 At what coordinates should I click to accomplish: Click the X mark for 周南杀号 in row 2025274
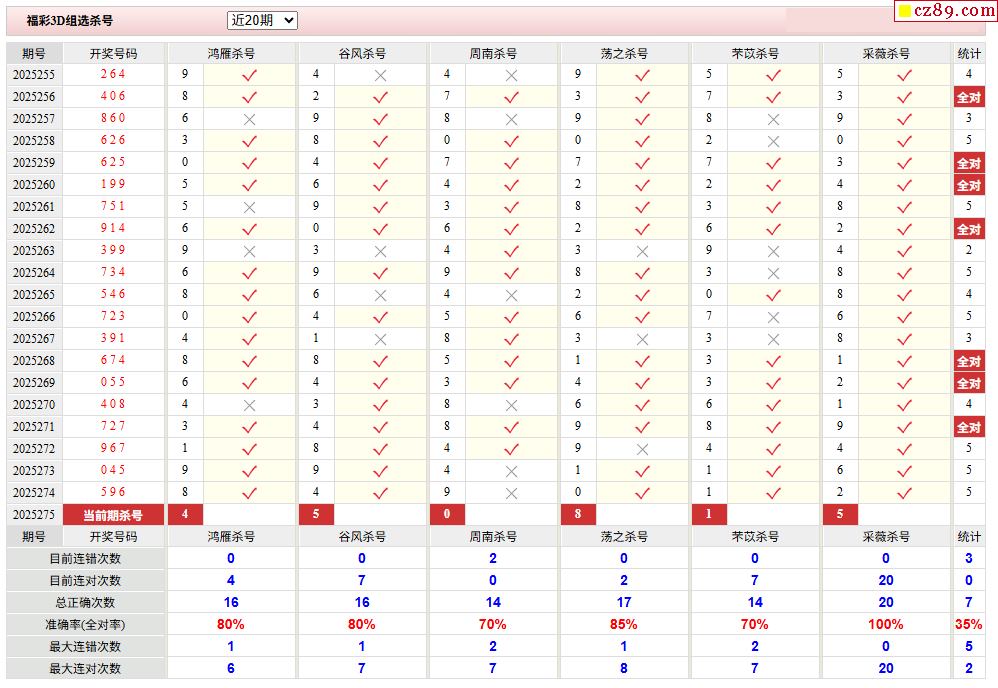[511, 493]
